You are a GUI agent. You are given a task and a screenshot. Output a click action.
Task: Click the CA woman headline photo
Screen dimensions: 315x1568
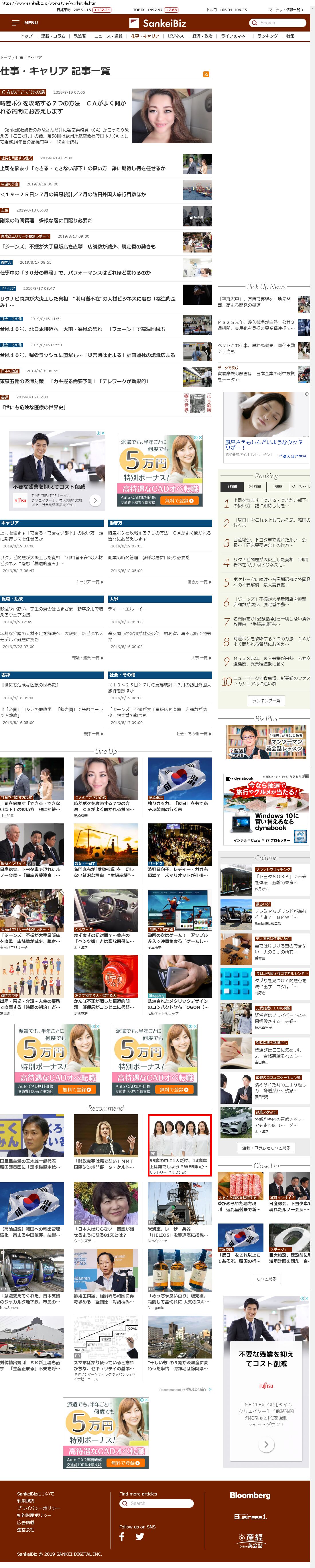172,116
